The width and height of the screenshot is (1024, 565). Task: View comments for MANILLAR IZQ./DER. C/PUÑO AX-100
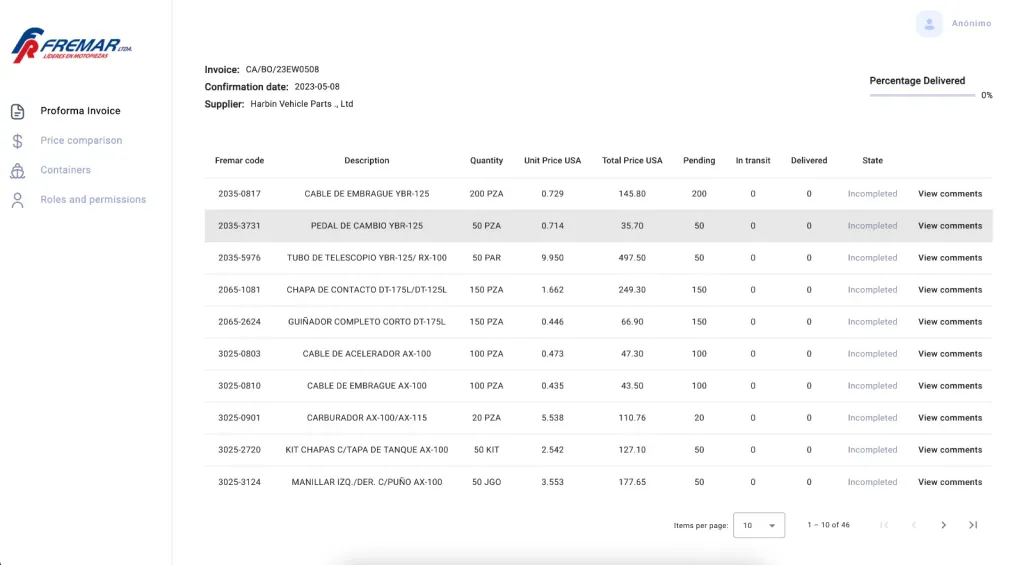950,482
